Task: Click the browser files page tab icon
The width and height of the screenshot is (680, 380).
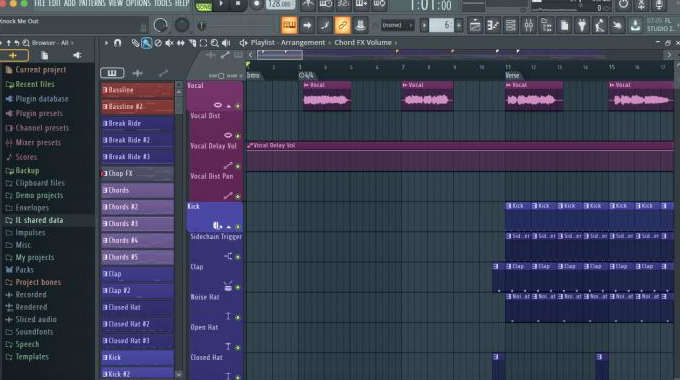Action: [44, 56]
